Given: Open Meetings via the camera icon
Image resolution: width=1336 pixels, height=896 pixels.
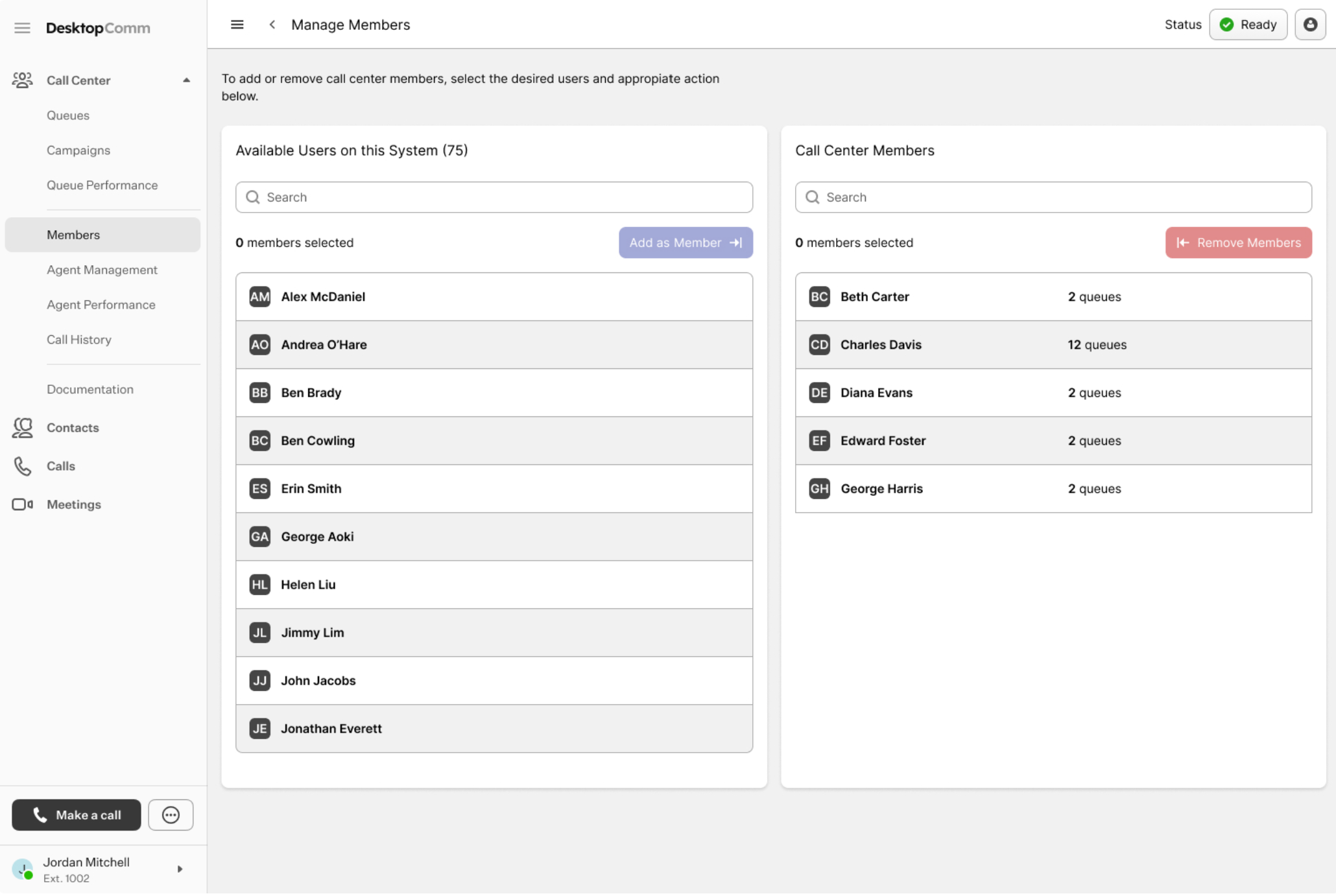Looking at the screenshot, I should [23, 504].
